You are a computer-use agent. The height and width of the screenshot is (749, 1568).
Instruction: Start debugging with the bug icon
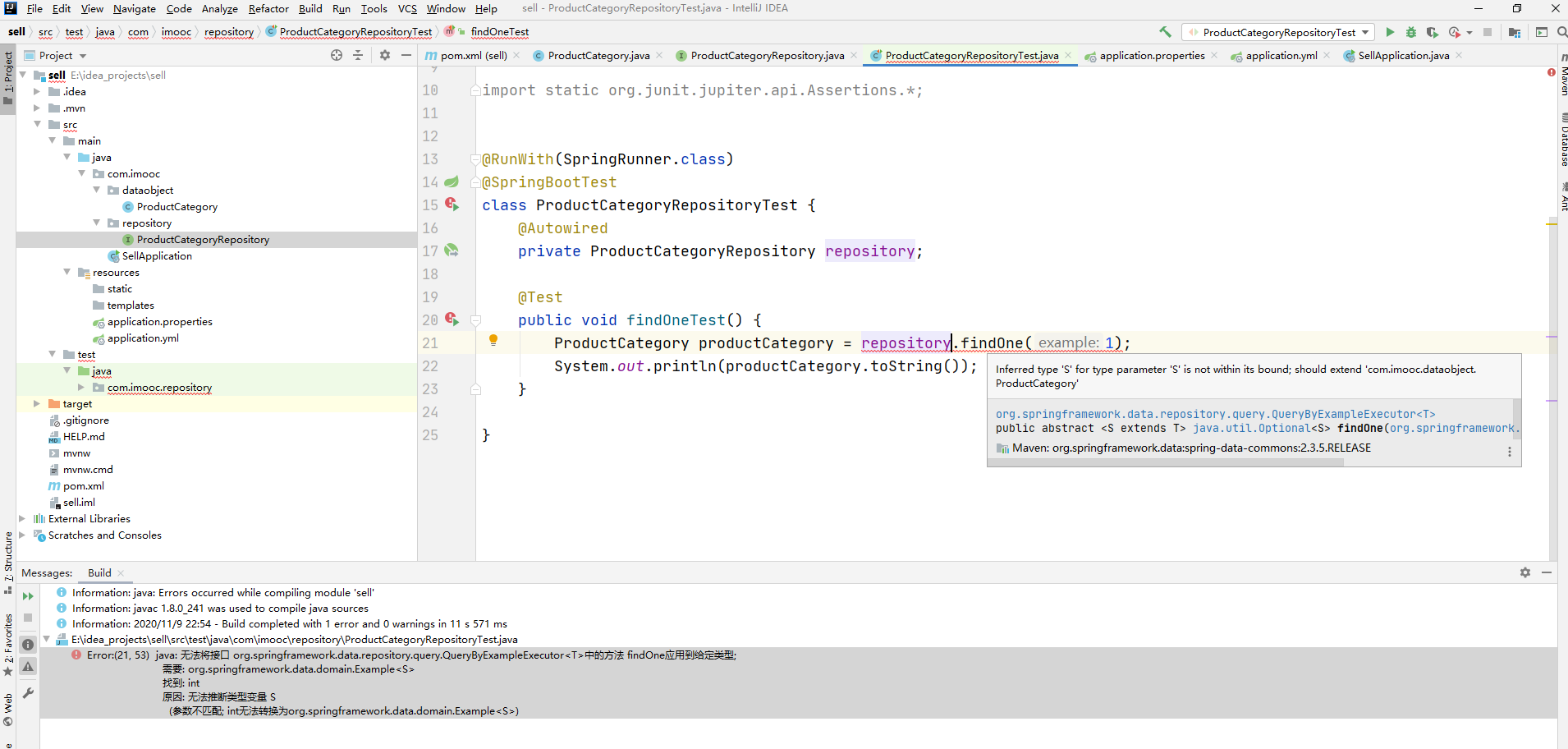pyautogui.click(x=1411, y=32)
